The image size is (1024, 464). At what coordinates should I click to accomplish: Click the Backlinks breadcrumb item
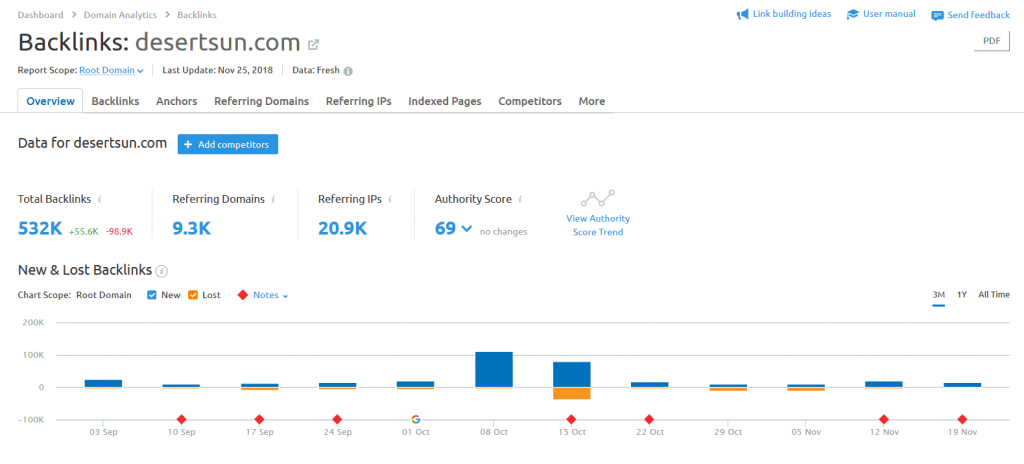coord(198,14)
